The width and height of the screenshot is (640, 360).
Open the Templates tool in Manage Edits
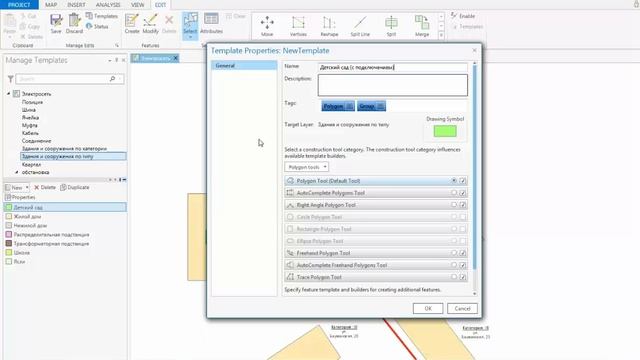point(102,16)
